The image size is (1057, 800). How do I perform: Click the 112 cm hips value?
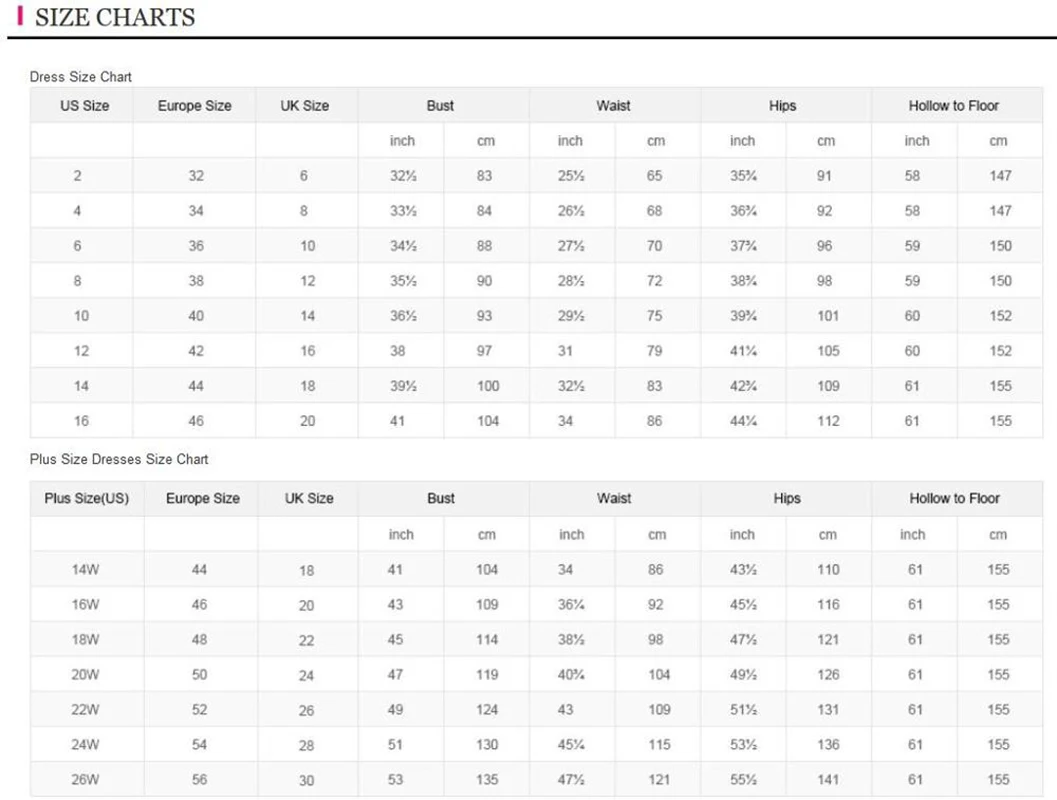[828, 421]
